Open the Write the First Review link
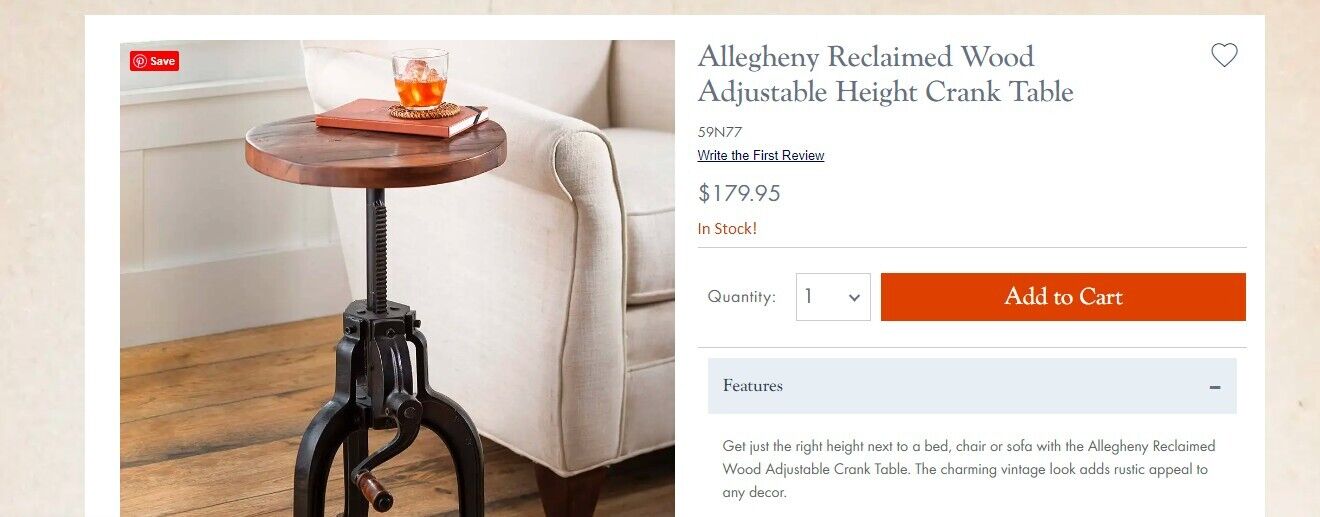 [x=761, y=156]
